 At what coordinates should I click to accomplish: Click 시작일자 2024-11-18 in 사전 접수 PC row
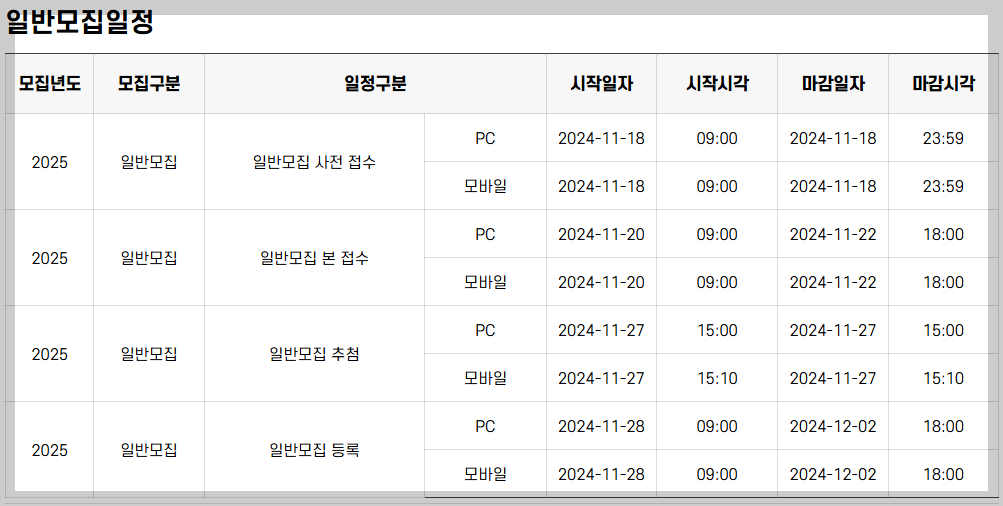click(x=601, y=138)
